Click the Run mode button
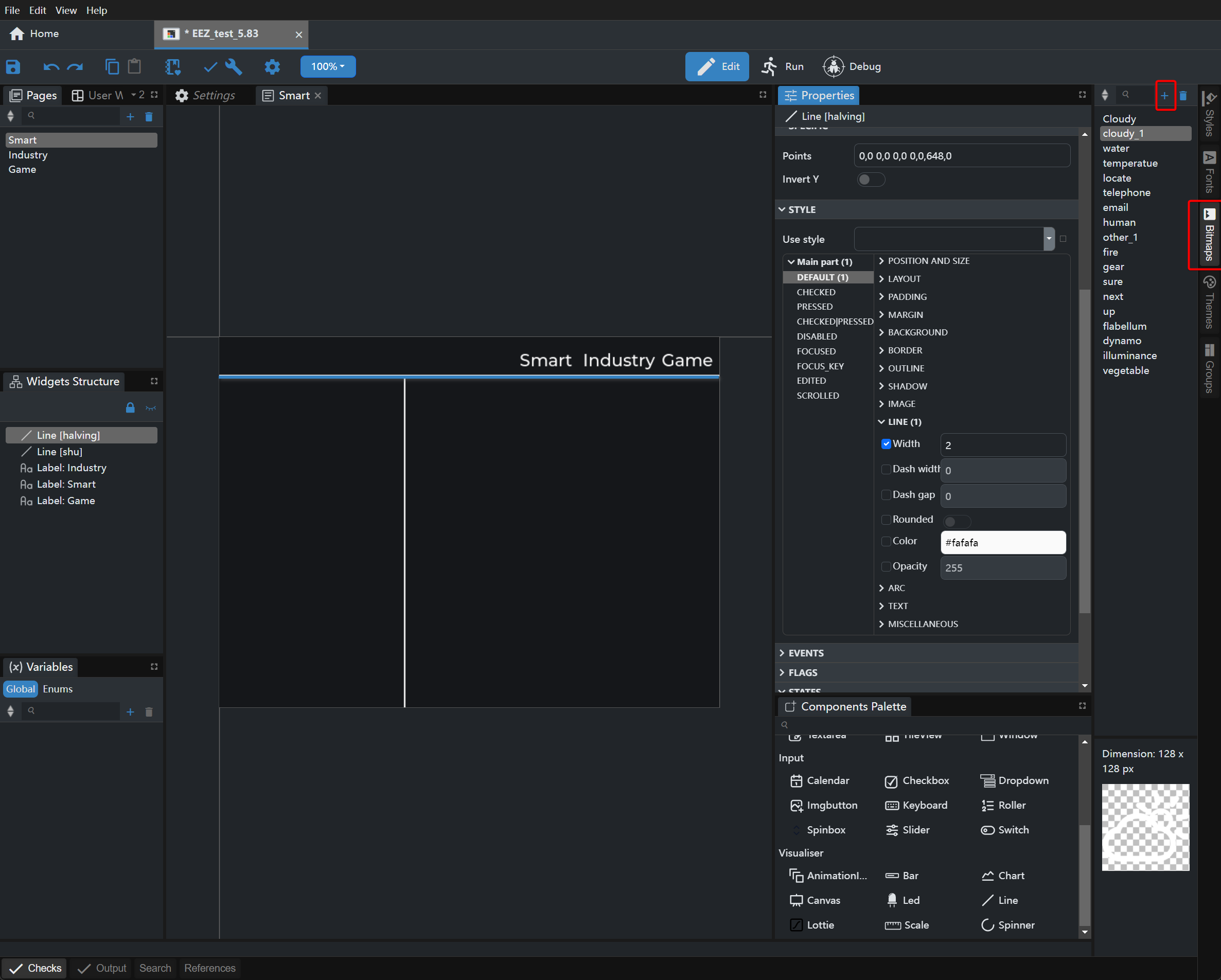The height and width of the screenshot is (980, 1221). [x=783, y=67]
